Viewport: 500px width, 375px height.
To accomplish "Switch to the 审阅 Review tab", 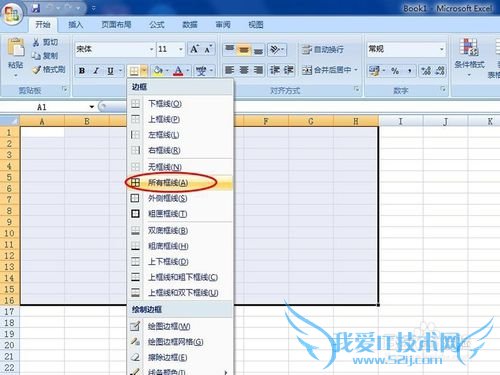I will (x=223, y=24).
